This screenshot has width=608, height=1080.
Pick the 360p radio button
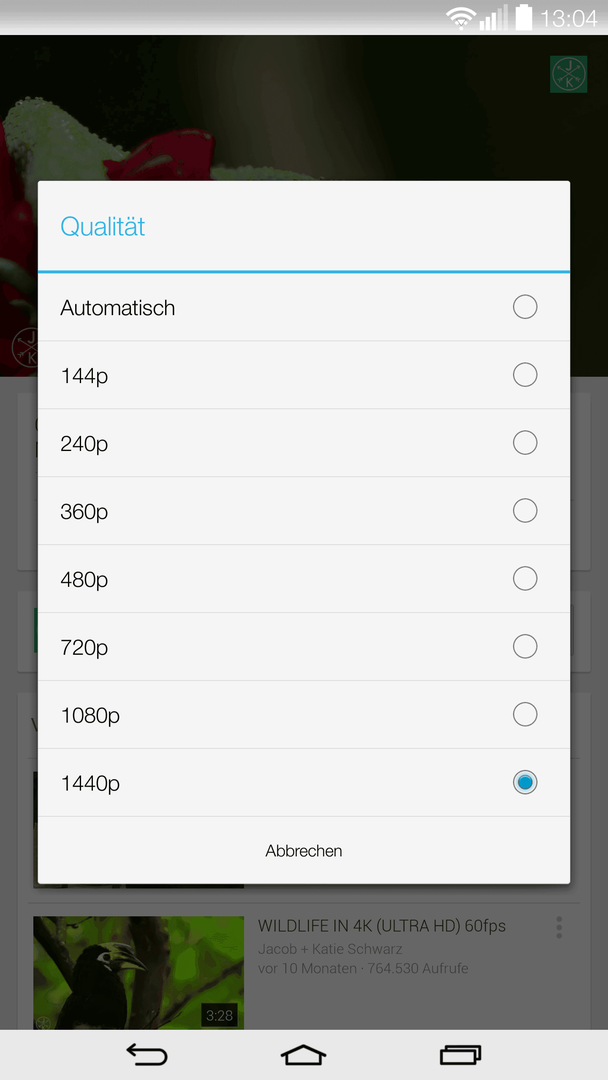click(x=525, y=510)
